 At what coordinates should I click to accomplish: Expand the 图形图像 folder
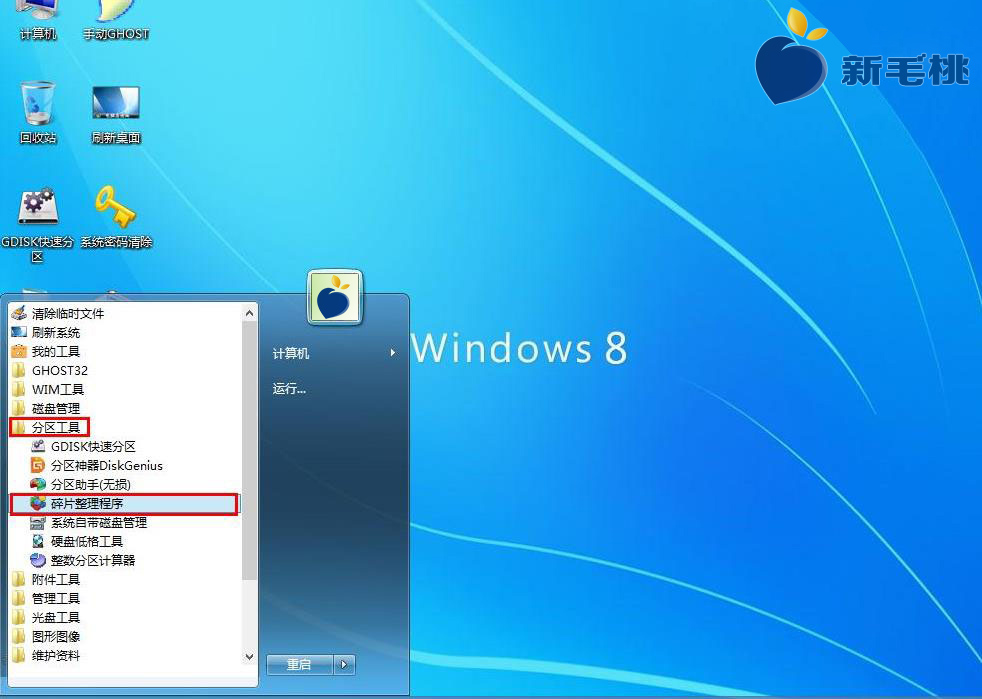(x=125, y=636)
